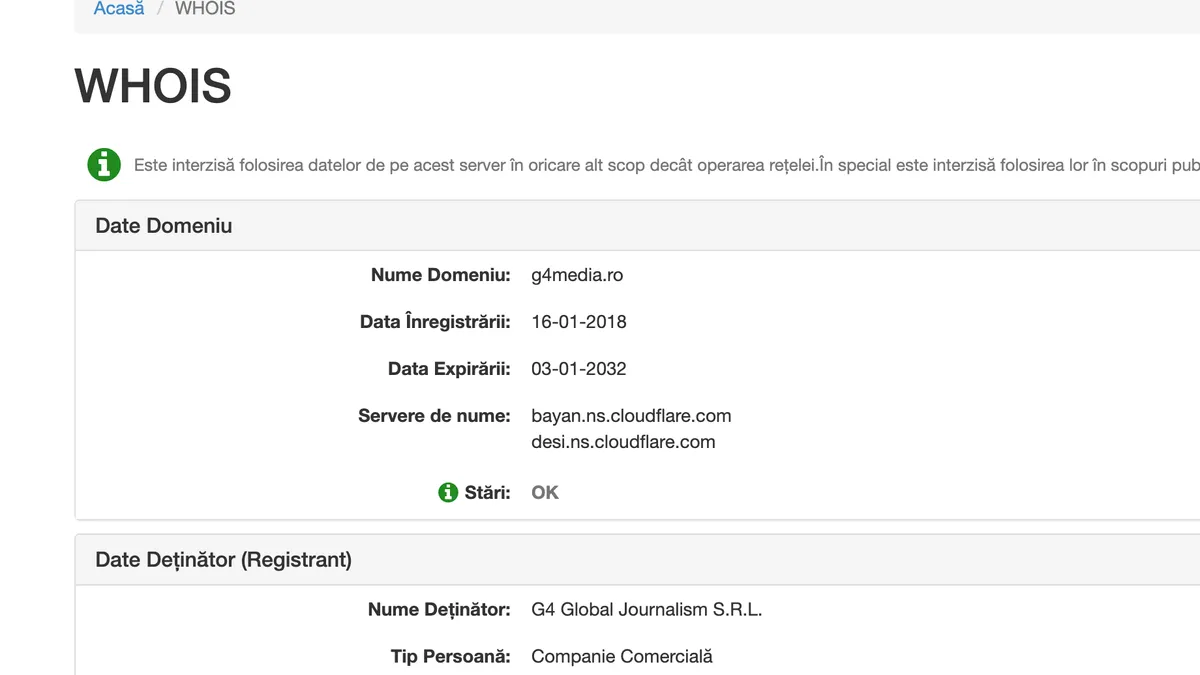Open the Acasă breadcrumb link
Image resolution: width=1200 pixels, height=675 pixels.
click(119, 9)
